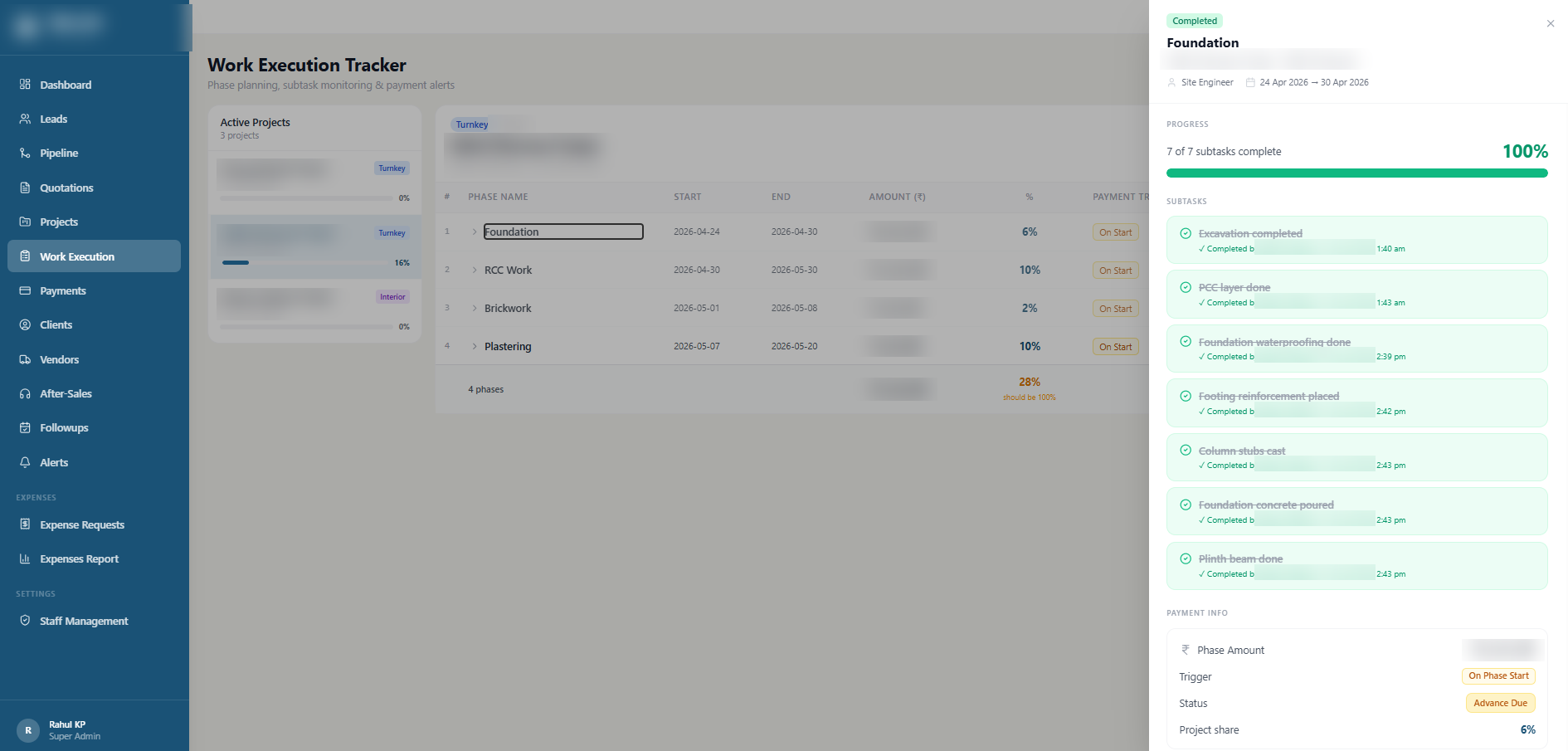Click the Rahul KP avatar
The height and width of the screenshot is (751, 1568).
(x=28, y=730)
